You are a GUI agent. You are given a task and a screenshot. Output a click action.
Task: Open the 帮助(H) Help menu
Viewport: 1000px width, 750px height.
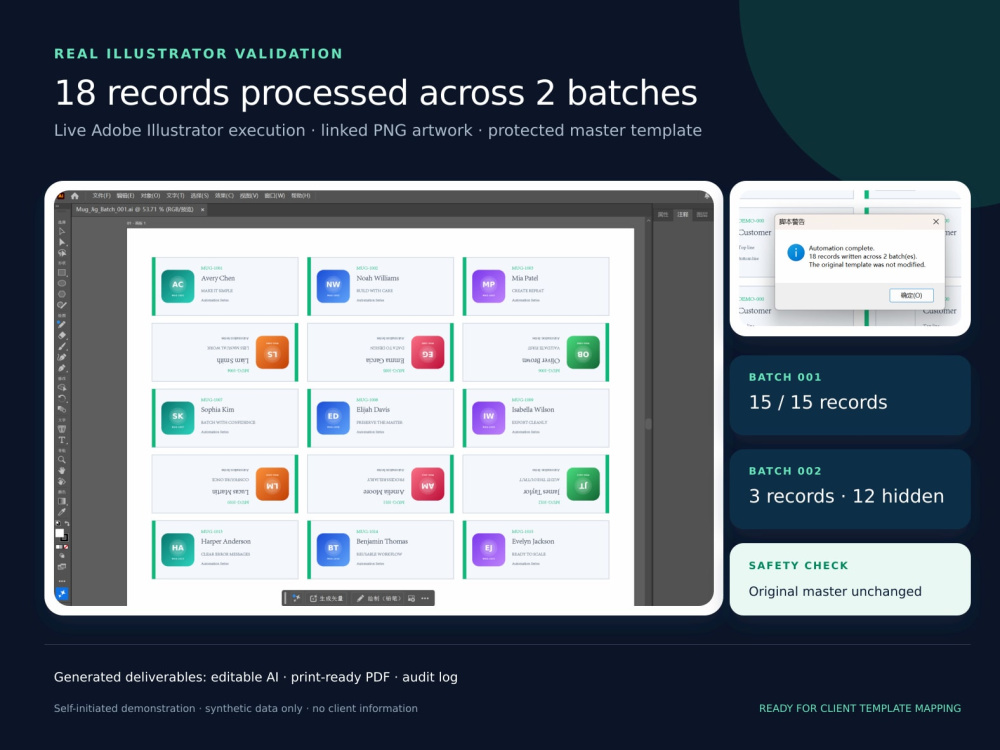(300, 196)
